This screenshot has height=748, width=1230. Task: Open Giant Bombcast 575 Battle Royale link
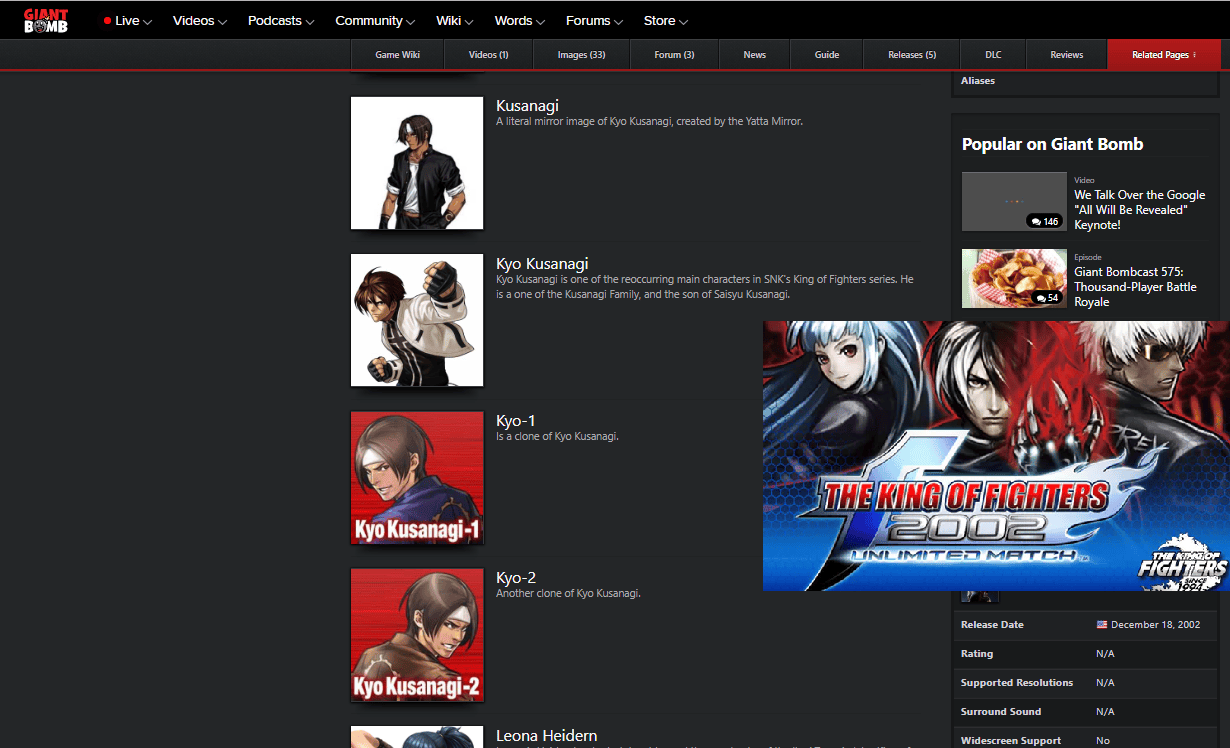coord(1135,287)
